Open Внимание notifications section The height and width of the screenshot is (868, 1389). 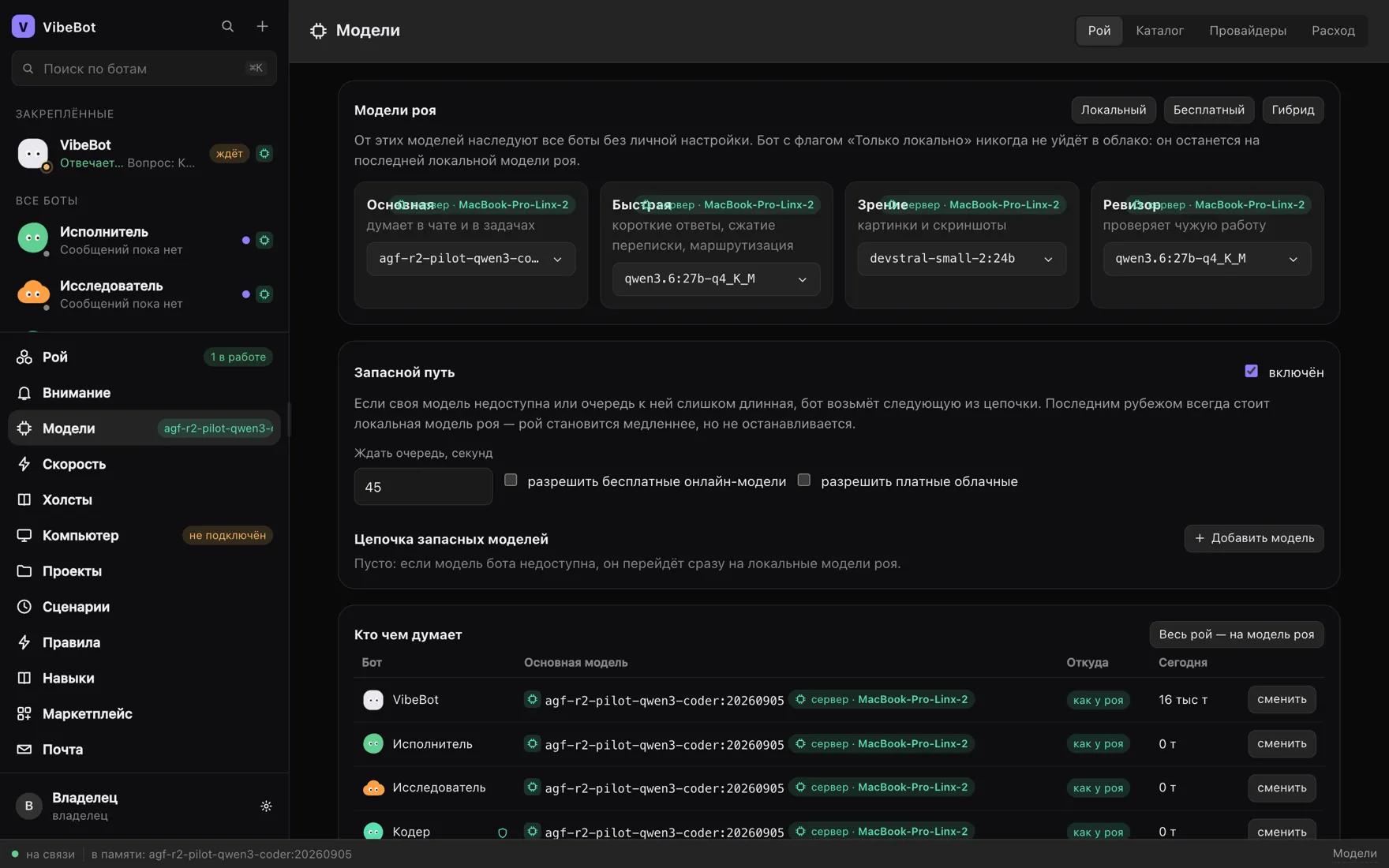coord(144,392)
